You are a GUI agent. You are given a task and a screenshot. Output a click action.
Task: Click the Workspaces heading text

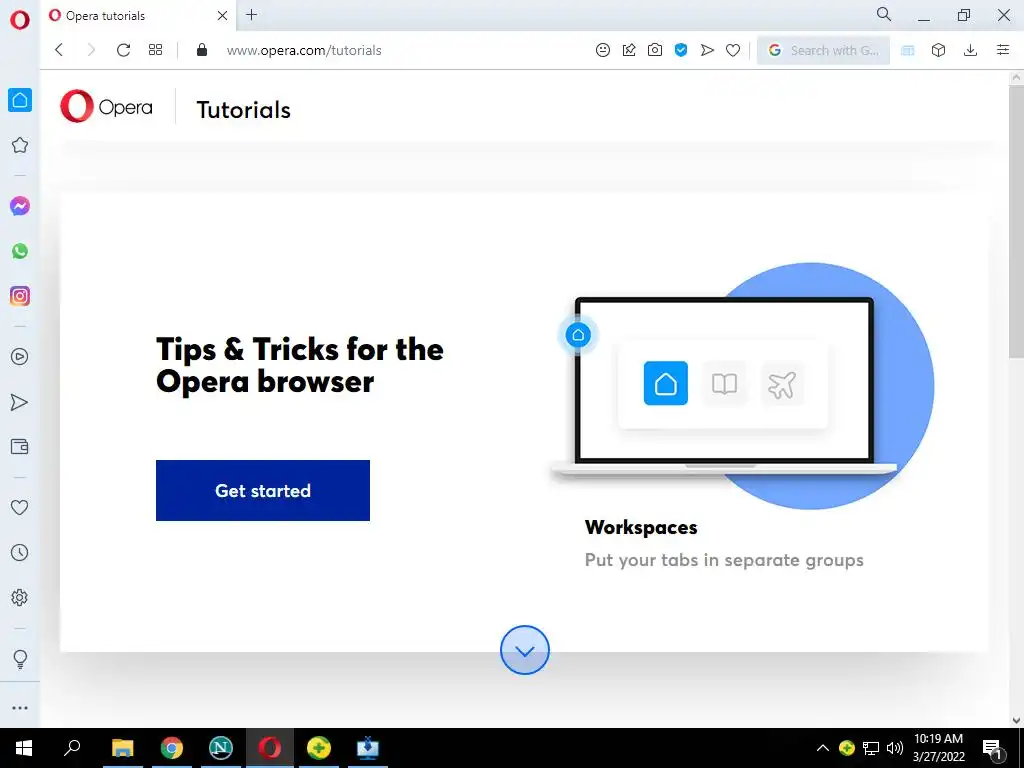[641, 527]
